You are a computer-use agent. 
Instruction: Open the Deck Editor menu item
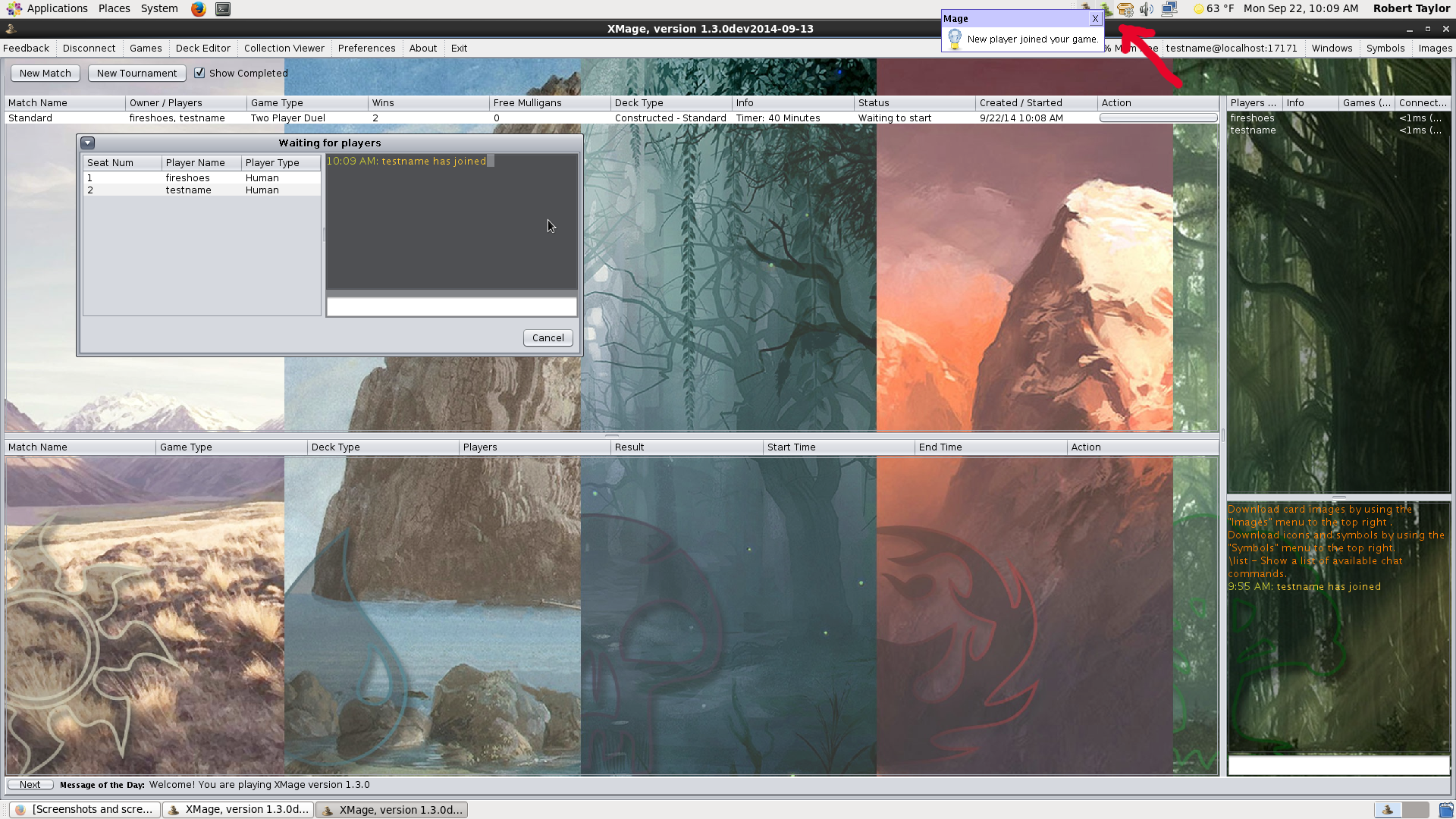tap(202, 48)
